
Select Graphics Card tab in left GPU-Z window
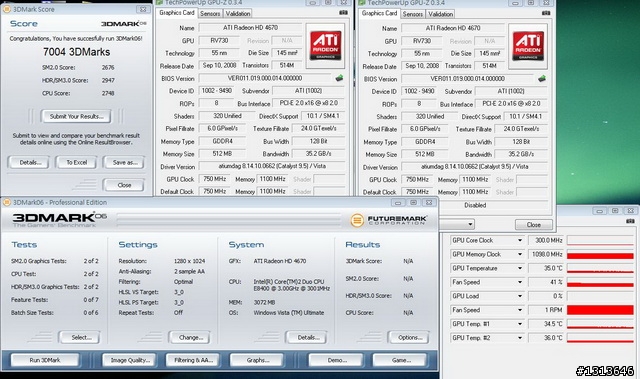point(176,13)
